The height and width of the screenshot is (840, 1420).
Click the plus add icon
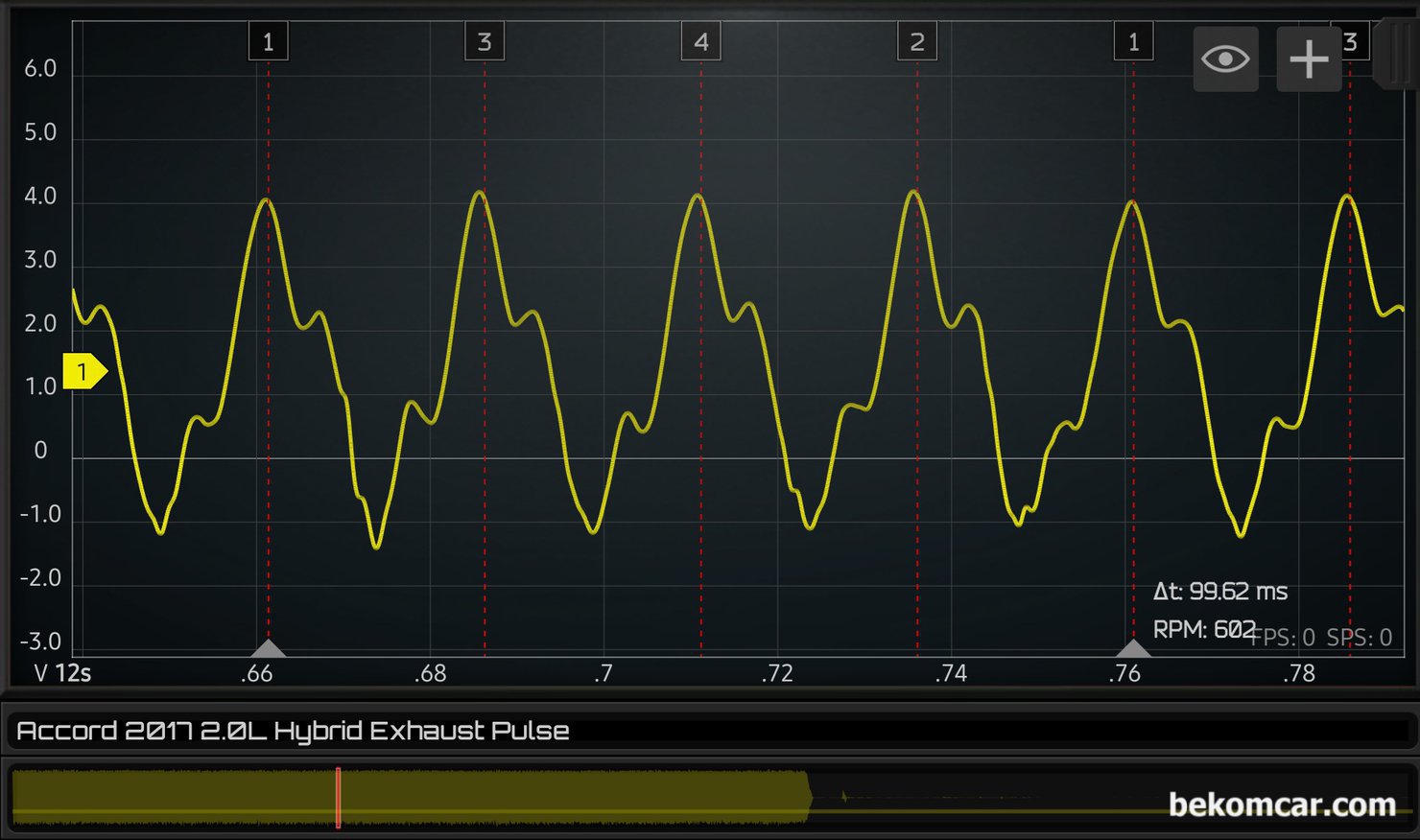[1309, 59]
